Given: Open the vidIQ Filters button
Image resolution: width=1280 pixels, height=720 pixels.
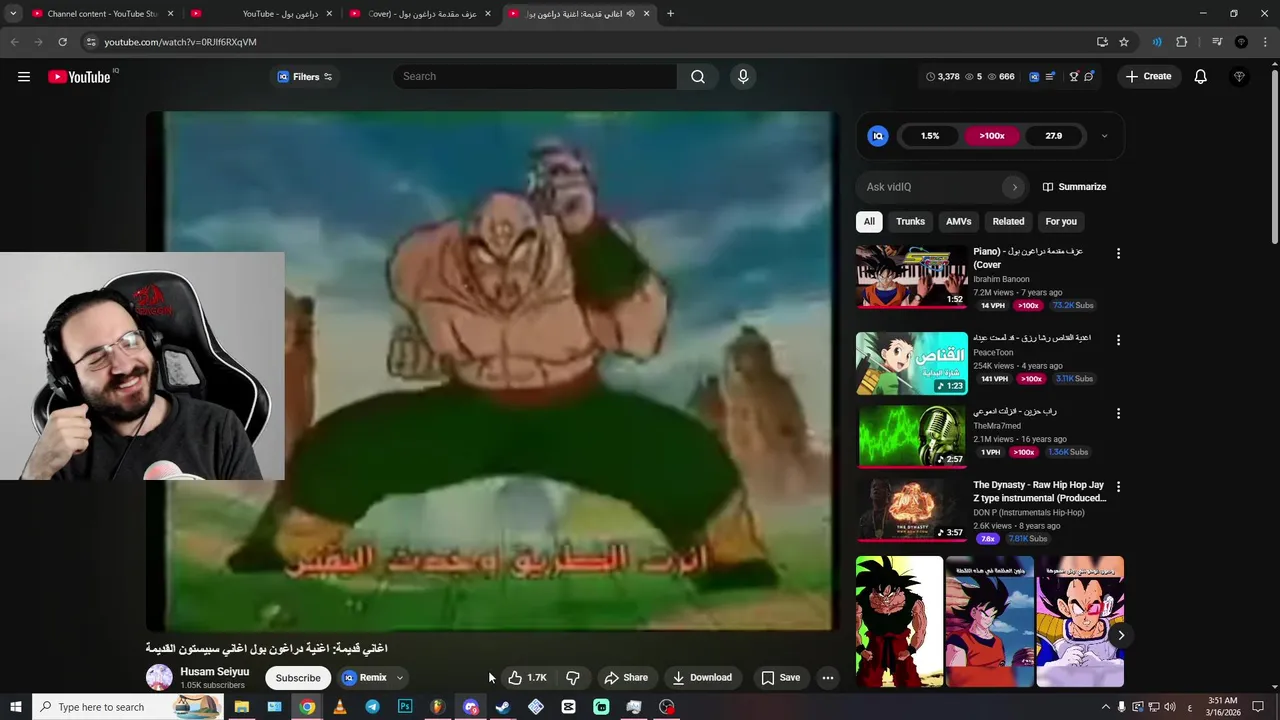Looking at the screenshot, I should (x=304, y=76).
